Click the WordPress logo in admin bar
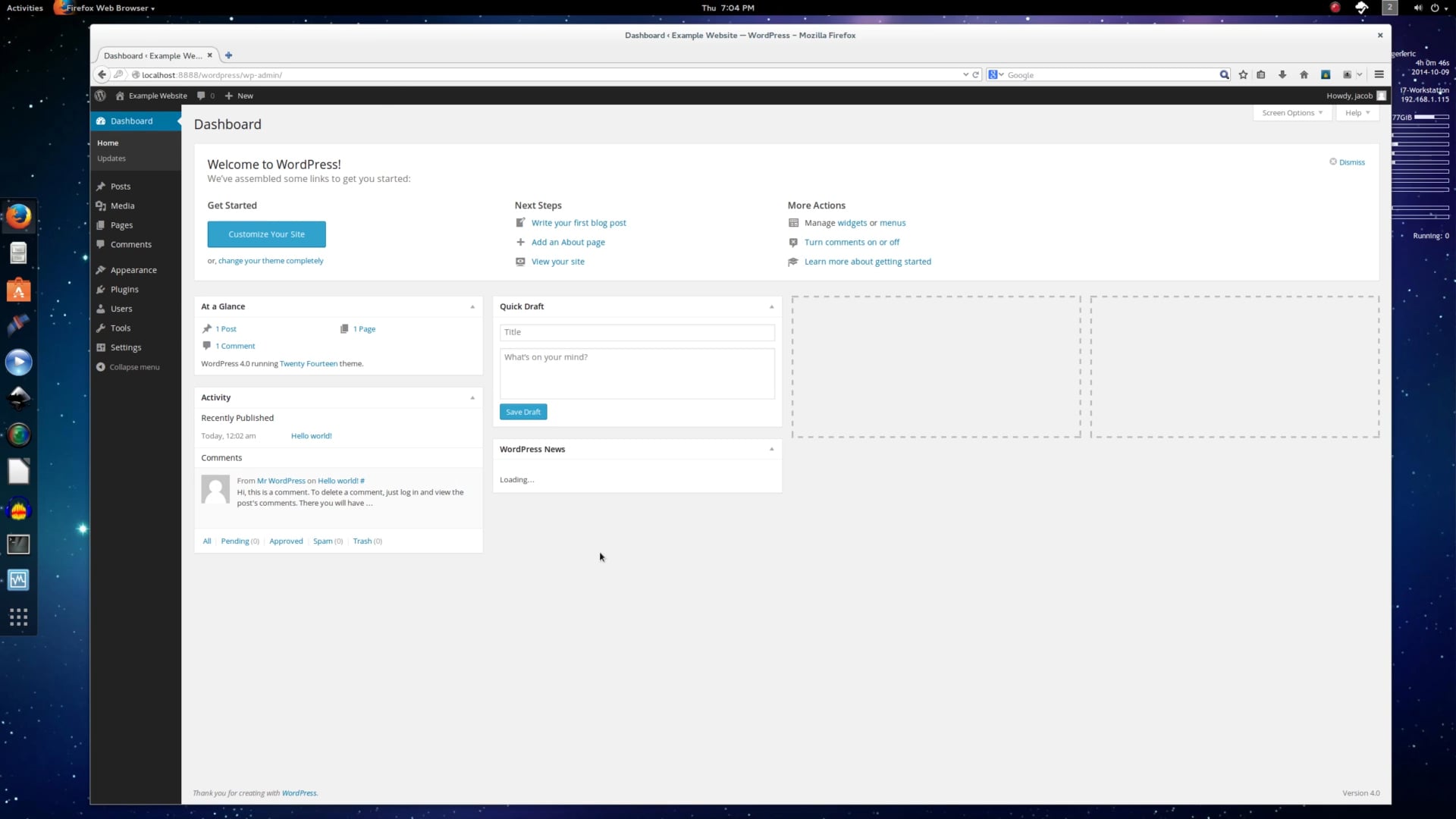The image size is (1456, 819). pos(100,96)
